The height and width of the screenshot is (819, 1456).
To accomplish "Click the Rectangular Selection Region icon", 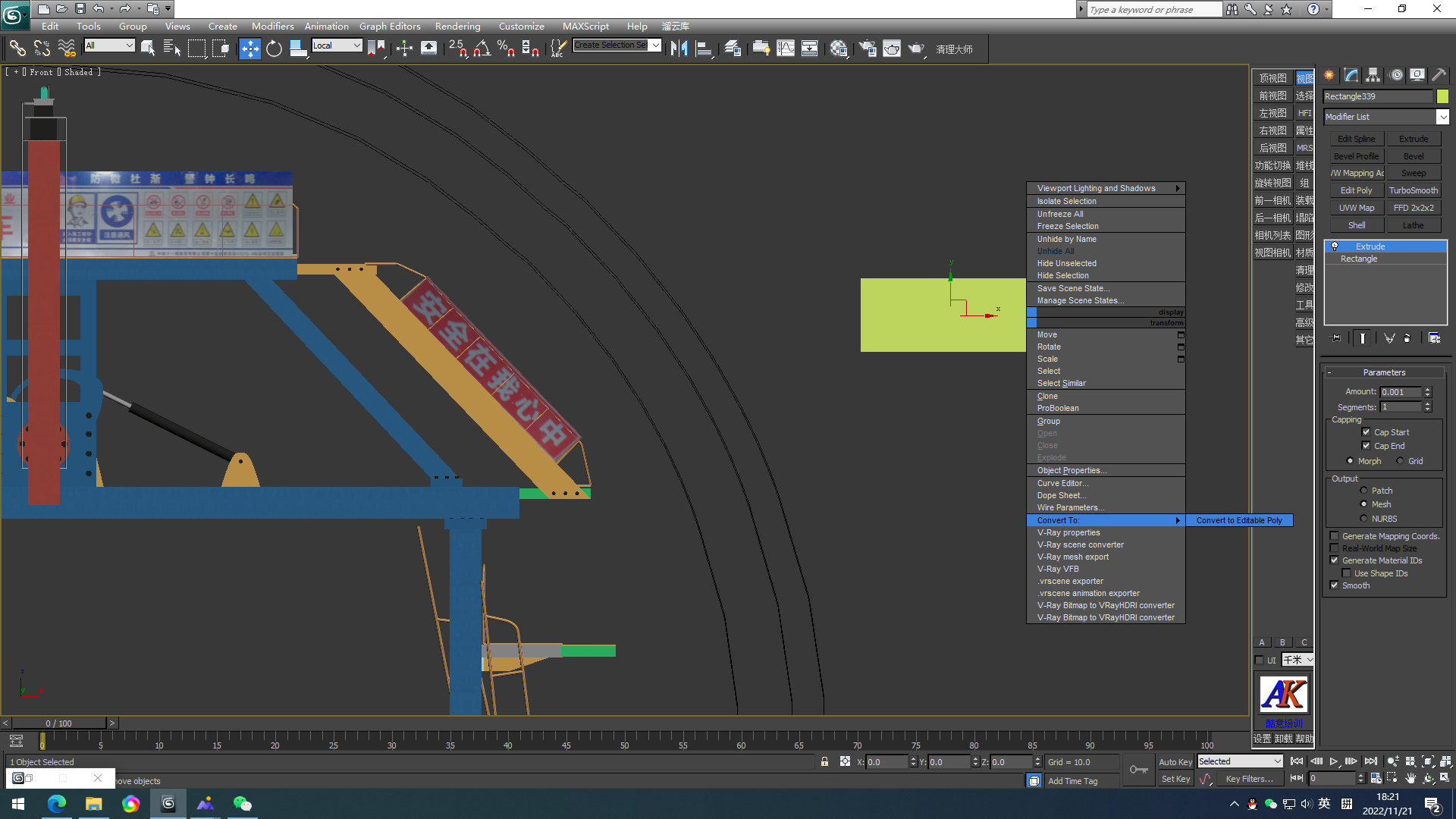I will [196, 49].
